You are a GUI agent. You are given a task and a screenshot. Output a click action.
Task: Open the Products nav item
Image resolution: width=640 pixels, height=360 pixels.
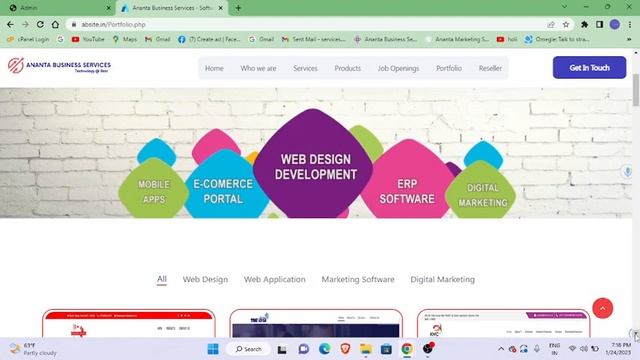[x=347, y=68]
